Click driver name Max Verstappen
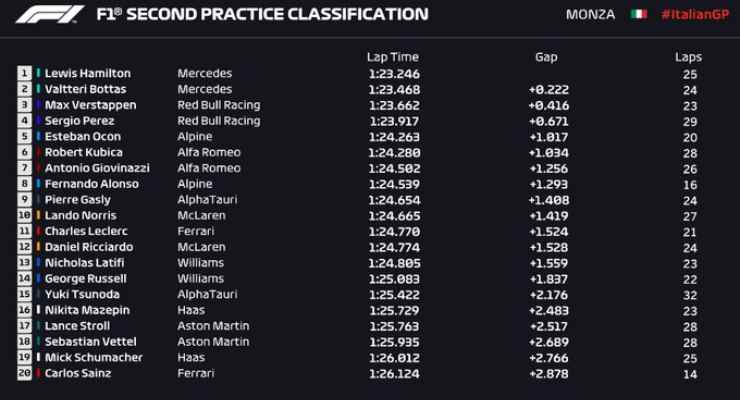The width and height of the screenshot is (740, 400). [90, 105]
